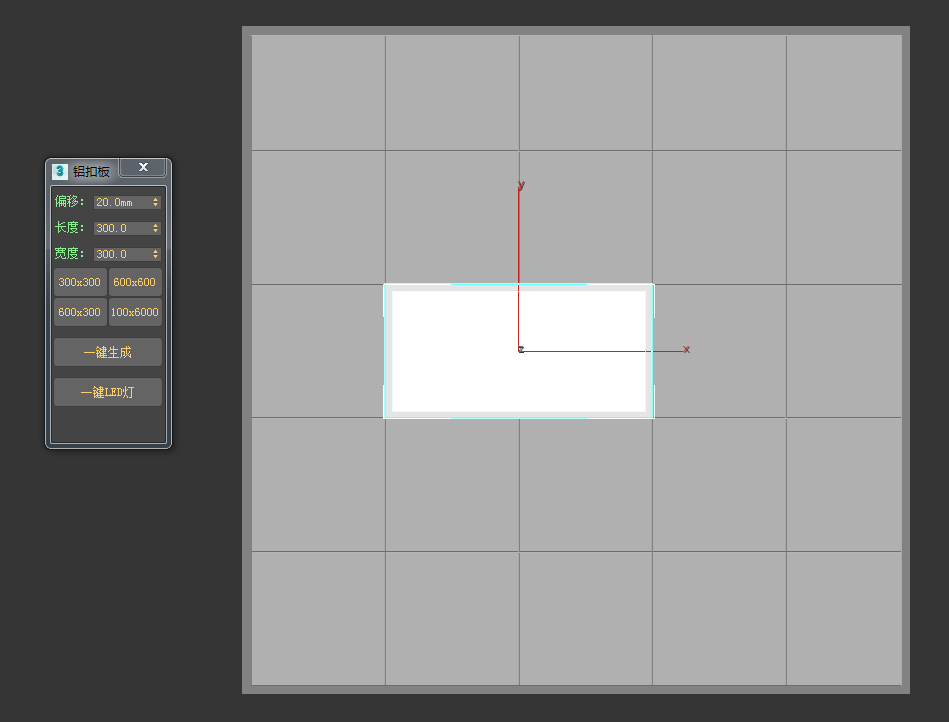The width and height of the screenshot is (949, 722).
Task: Apply the 100x6000 size preset
Action: (135, 312)
